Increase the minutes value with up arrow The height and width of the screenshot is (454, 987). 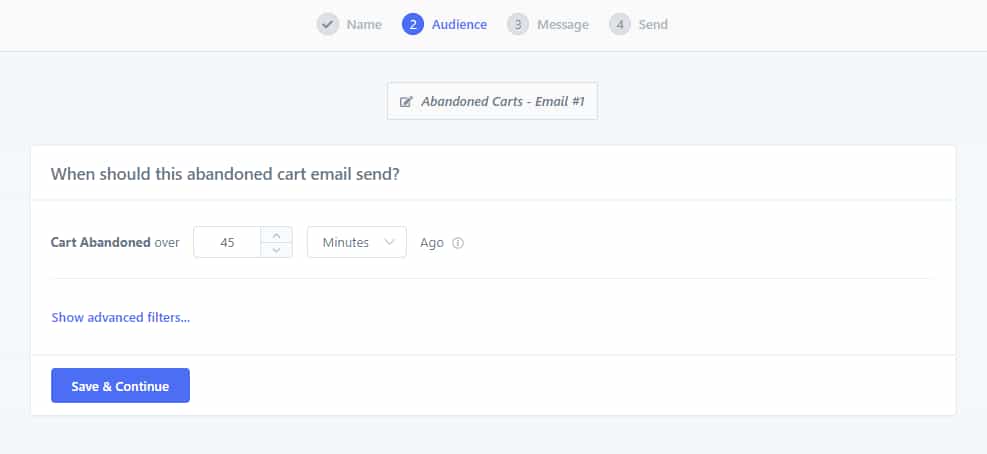276,235
